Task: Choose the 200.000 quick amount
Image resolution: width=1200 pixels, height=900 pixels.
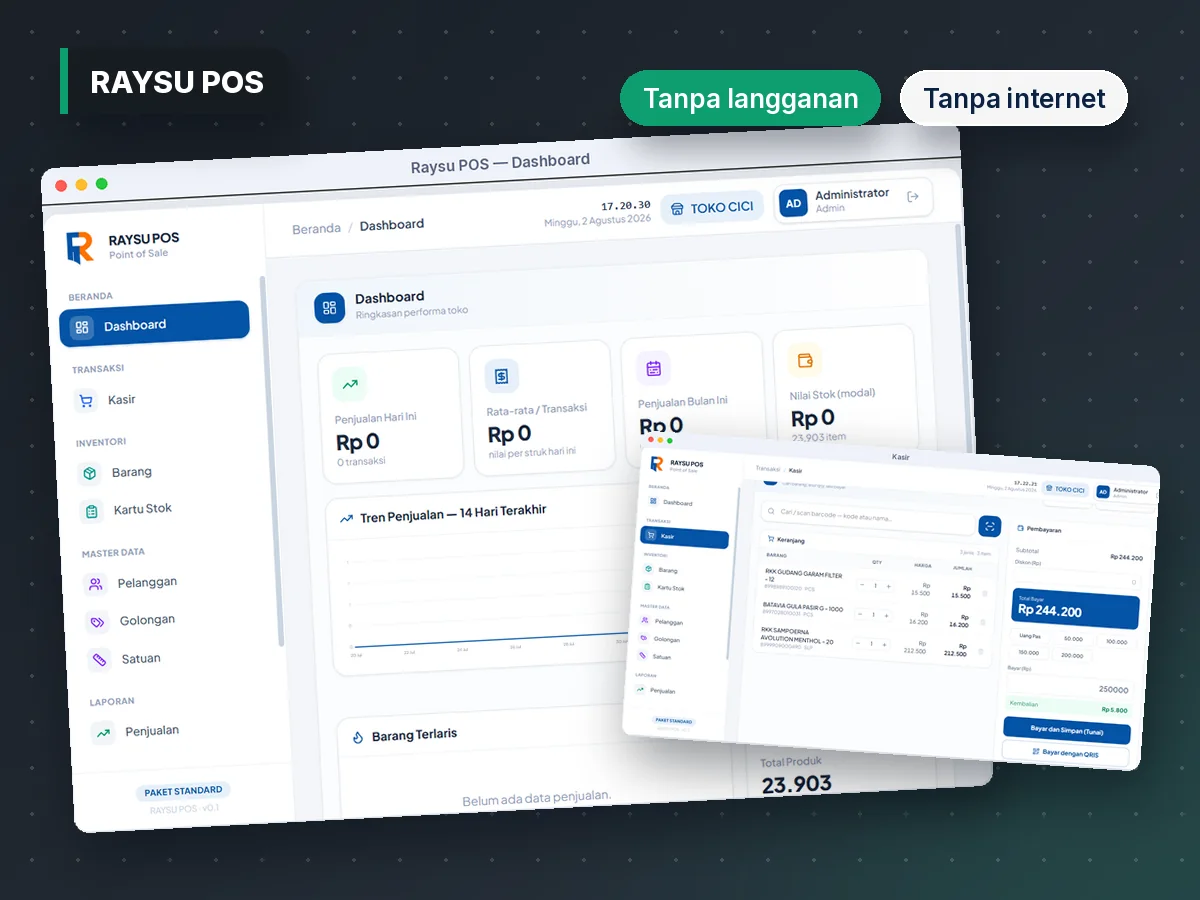Action: point(1072,655)
